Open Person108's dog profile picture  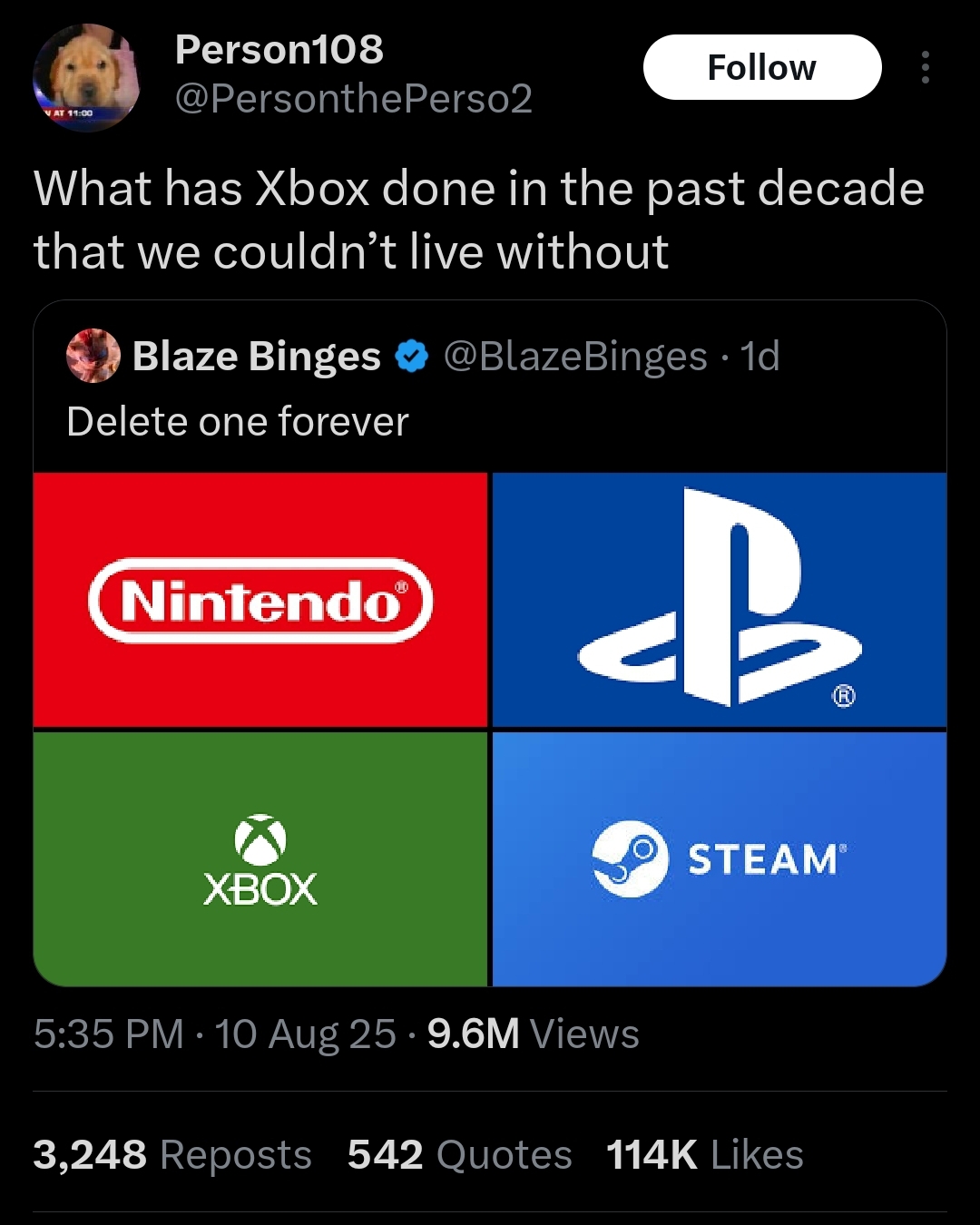87,78
